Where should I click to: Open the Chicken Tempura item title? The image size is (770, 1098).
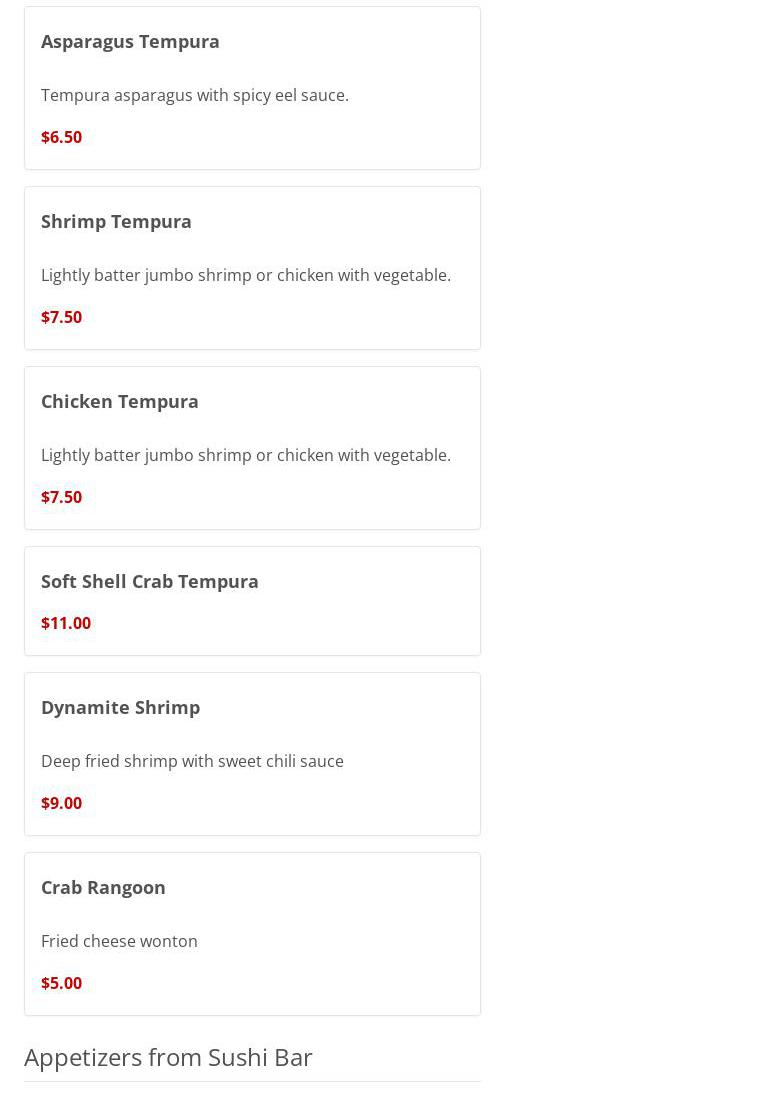click(120, 401)
